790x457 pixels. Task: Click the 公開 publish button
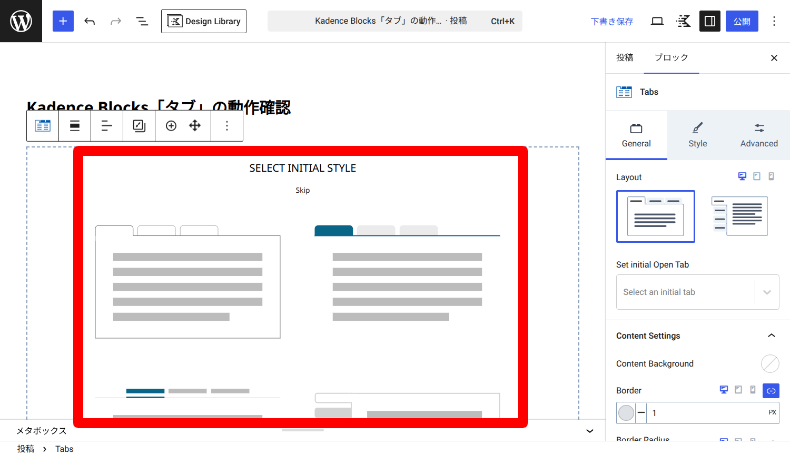tap(742, 21)
